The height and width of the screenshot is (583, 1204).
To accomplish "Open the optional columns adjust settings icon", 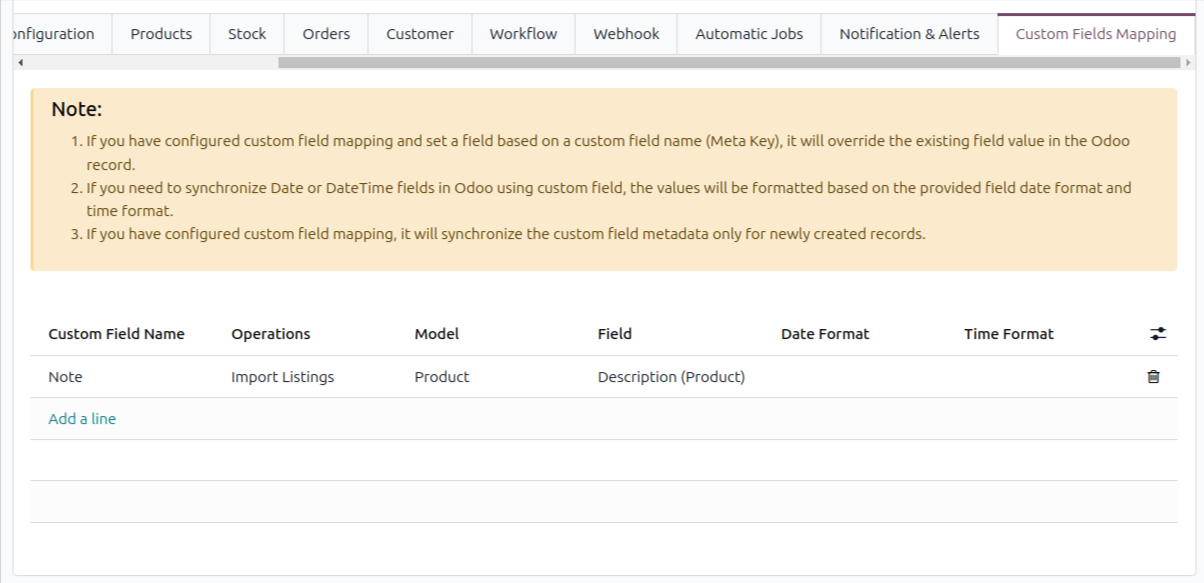I will tap(1158, 334).
